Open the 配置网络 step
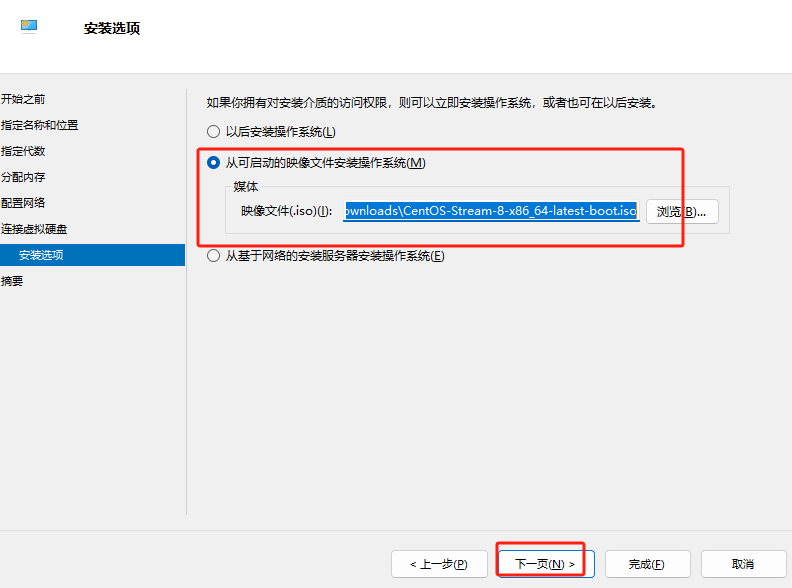 click(23, 203)
